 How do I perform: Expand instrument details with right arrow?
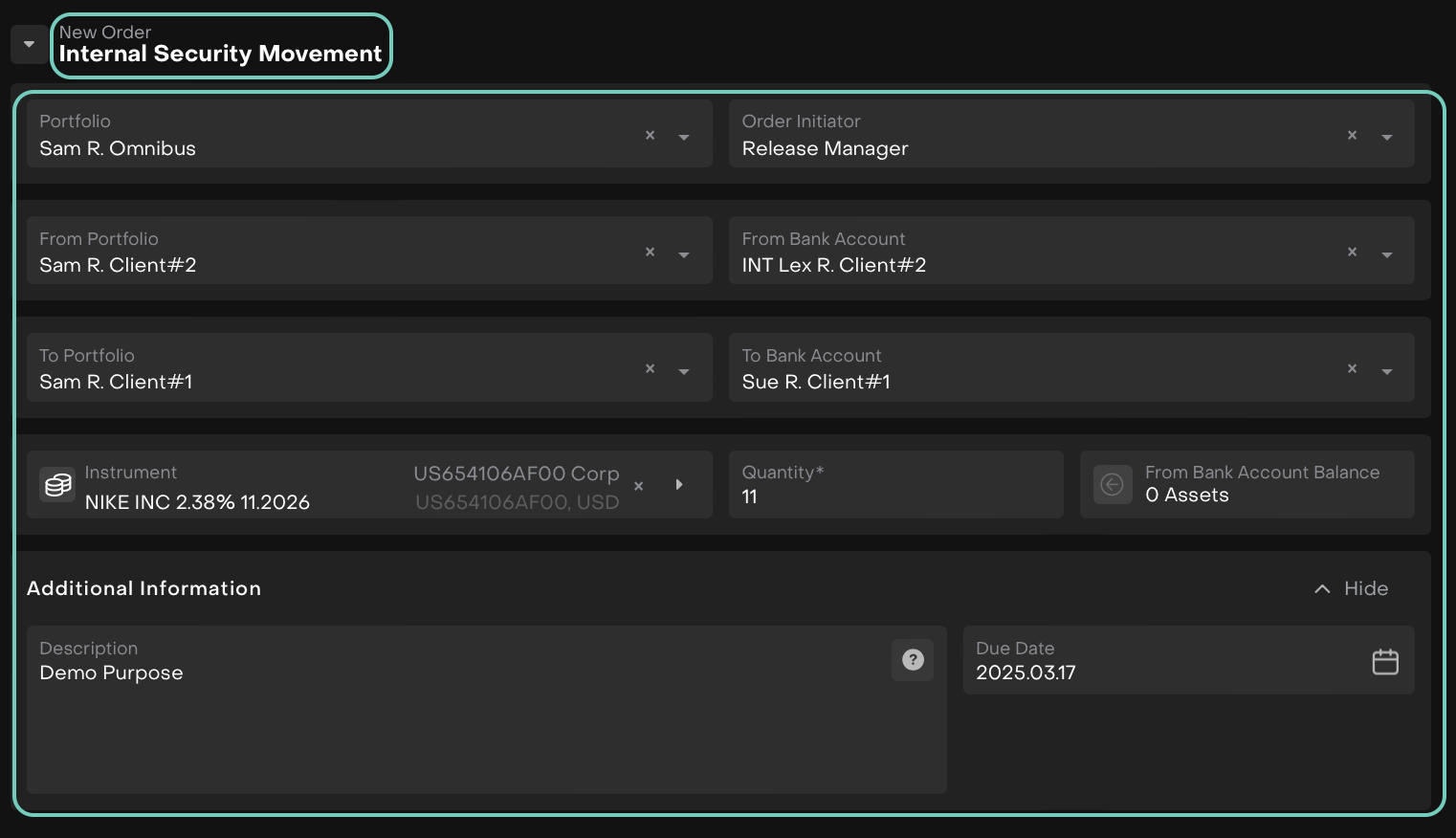tap(679, 485)
